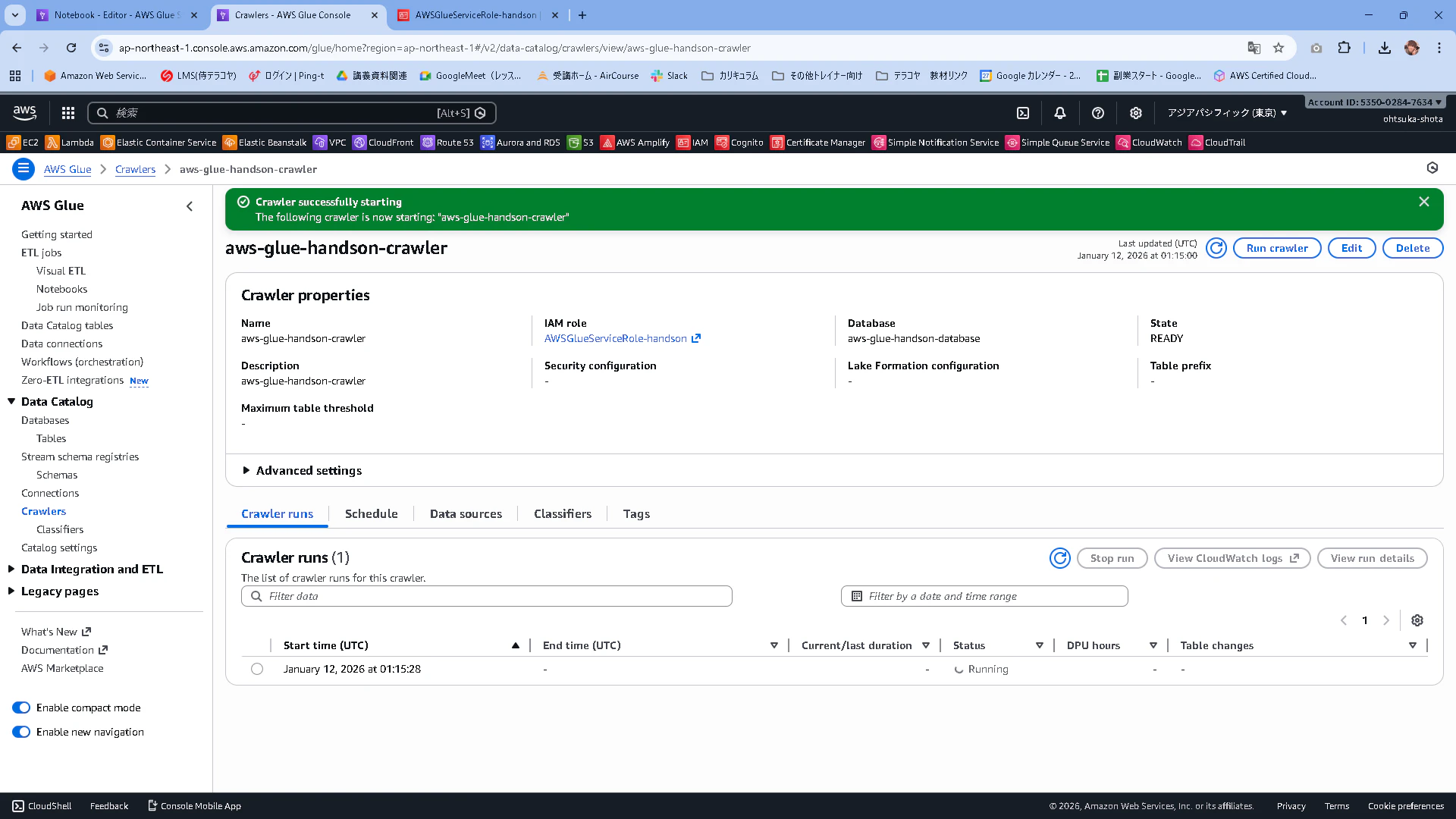Refresh the crawler runs table

pyautogui.click(x=1059, y=558)
